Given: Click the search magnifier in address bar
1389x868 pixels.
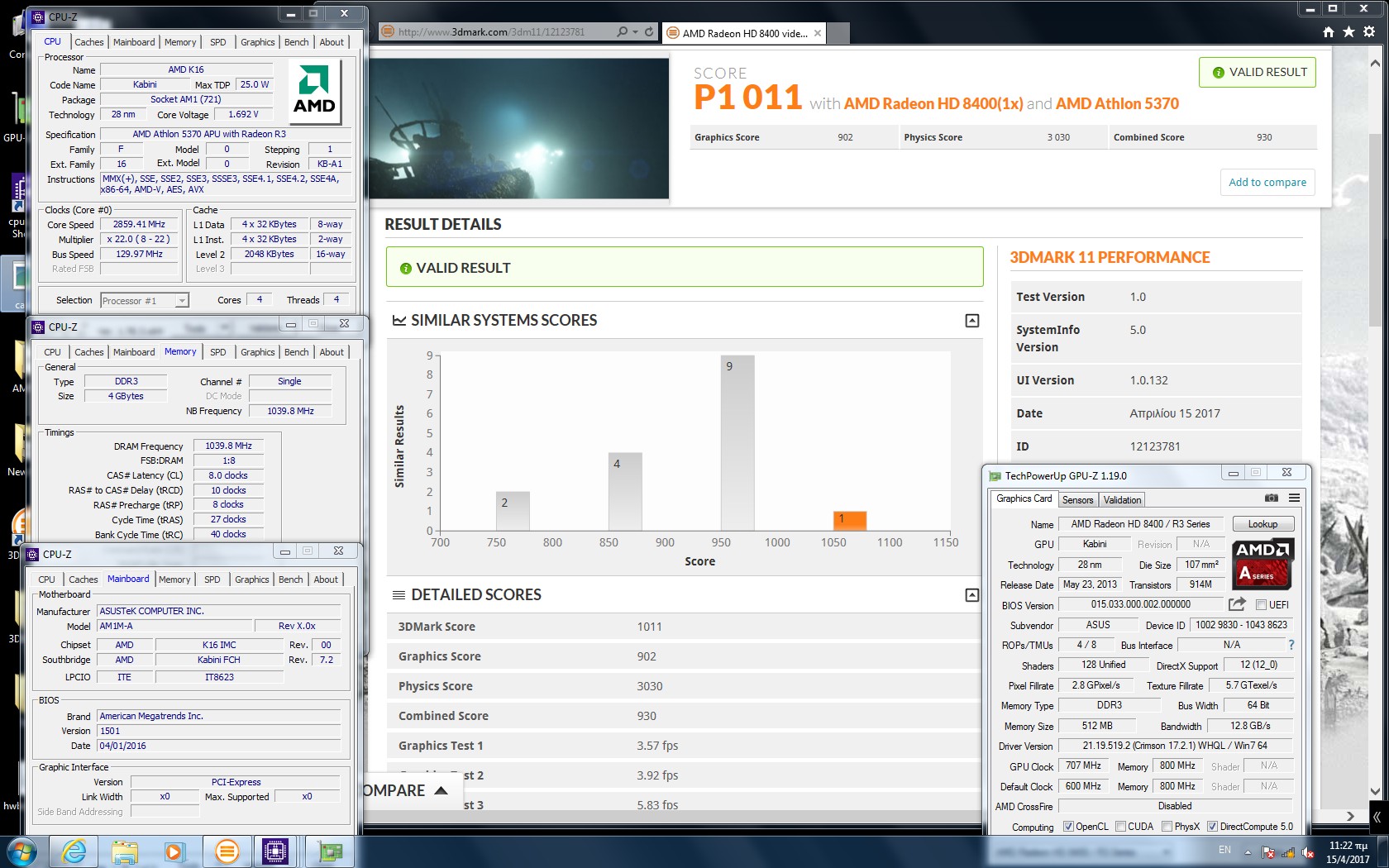Looking at the screenshot, I should point(622,32).
